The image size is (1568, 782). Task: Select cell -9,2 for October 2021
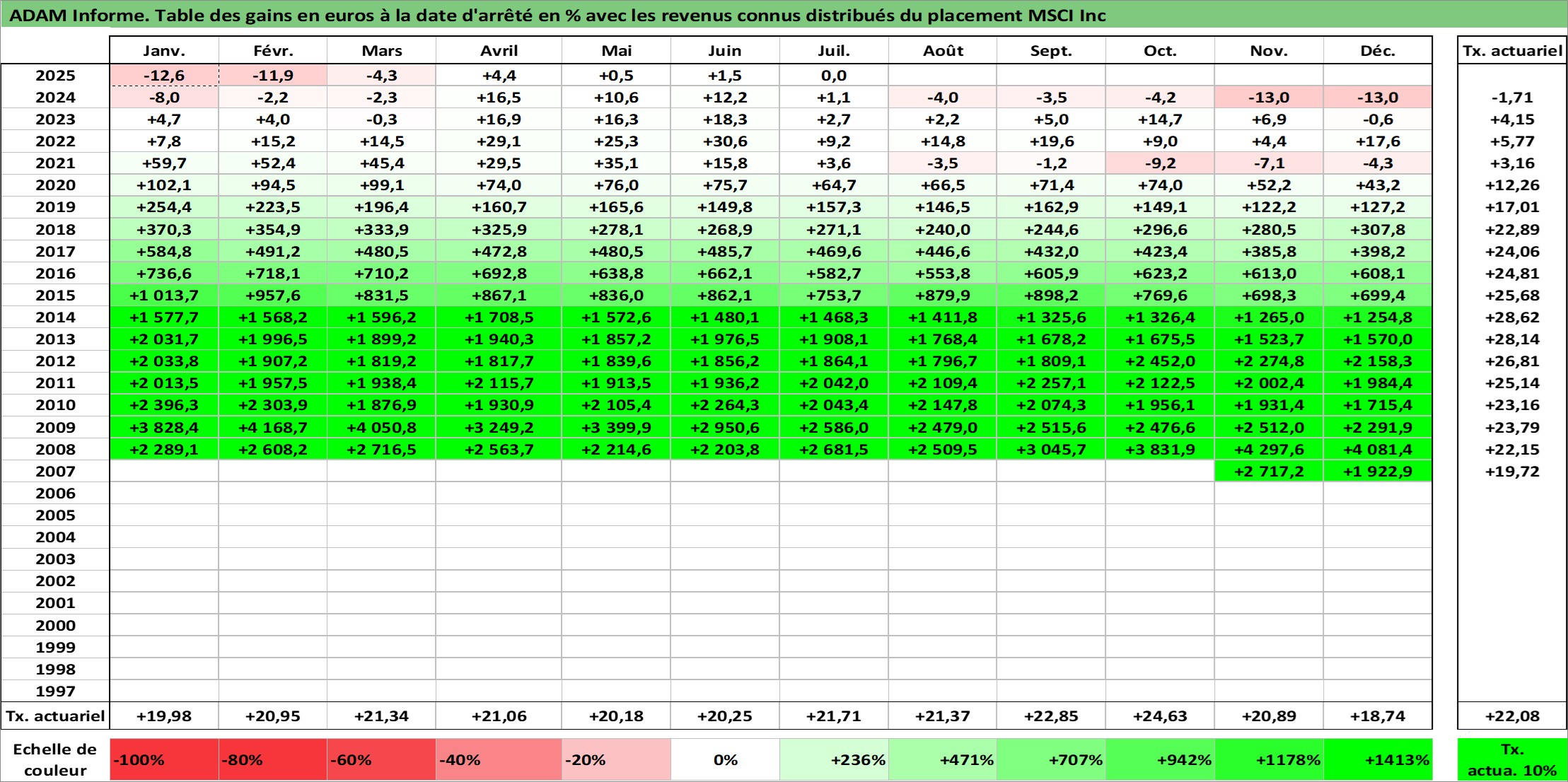[x=1160, y=163]
